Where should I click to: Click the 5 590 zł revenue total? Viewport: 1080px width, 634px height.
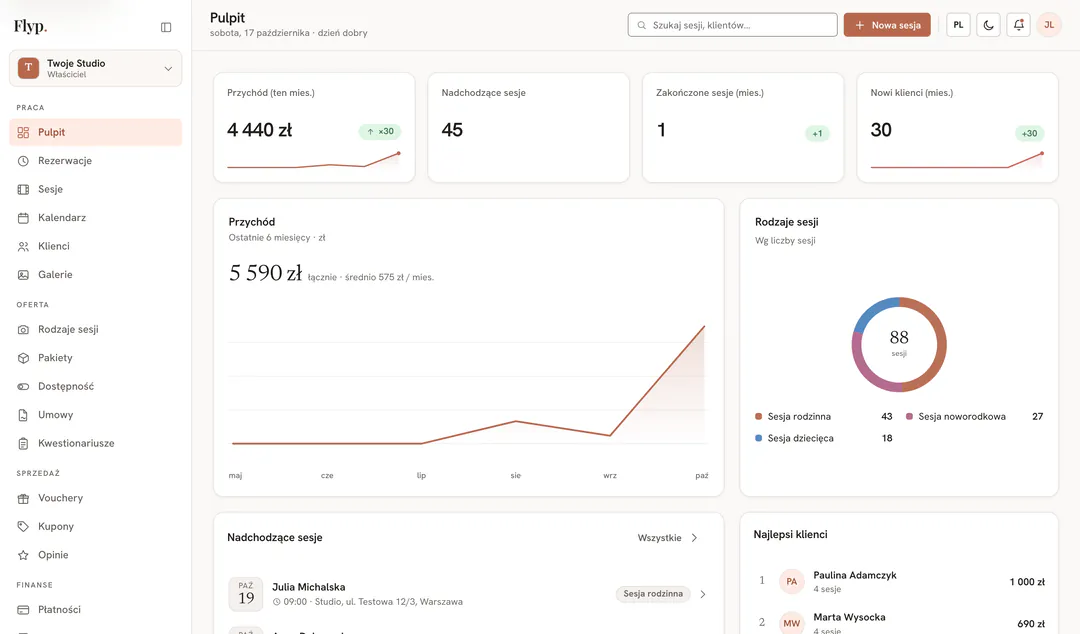click(x=265, y=274)
